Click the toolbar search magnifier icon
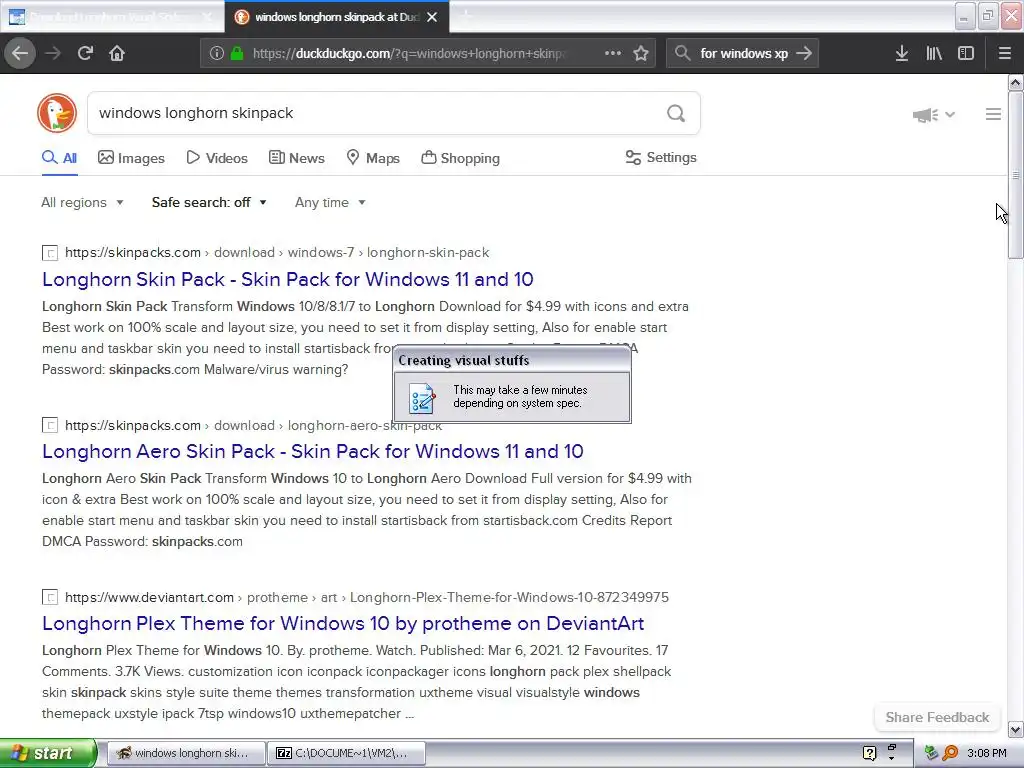 [x=682, y=54]
